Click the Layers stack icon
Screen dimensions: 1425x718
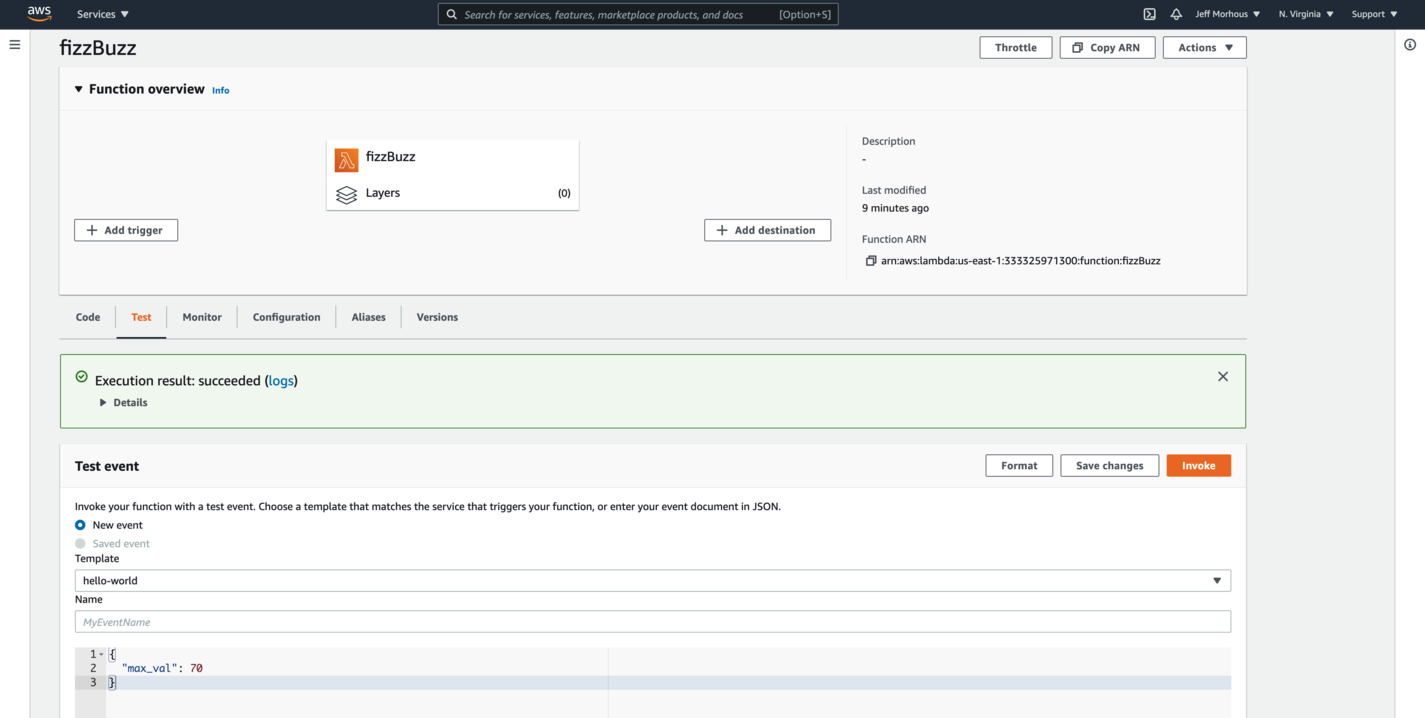click(346, 194)
